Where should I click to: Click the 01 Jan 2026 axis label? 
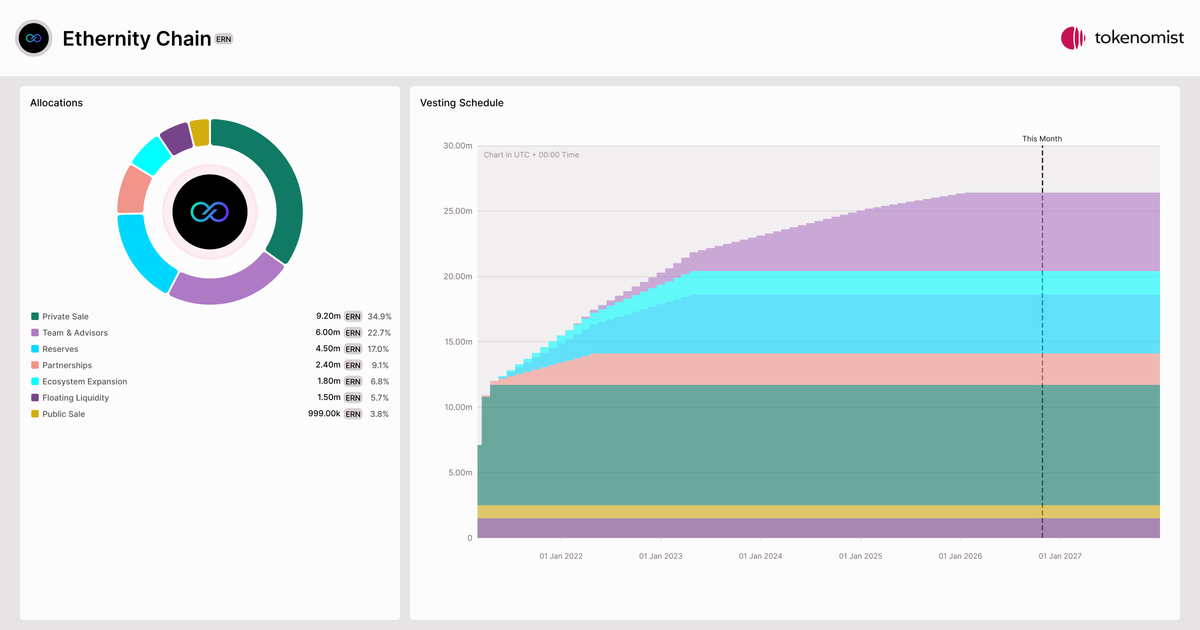pyautogui.click(x=961, y=556)
